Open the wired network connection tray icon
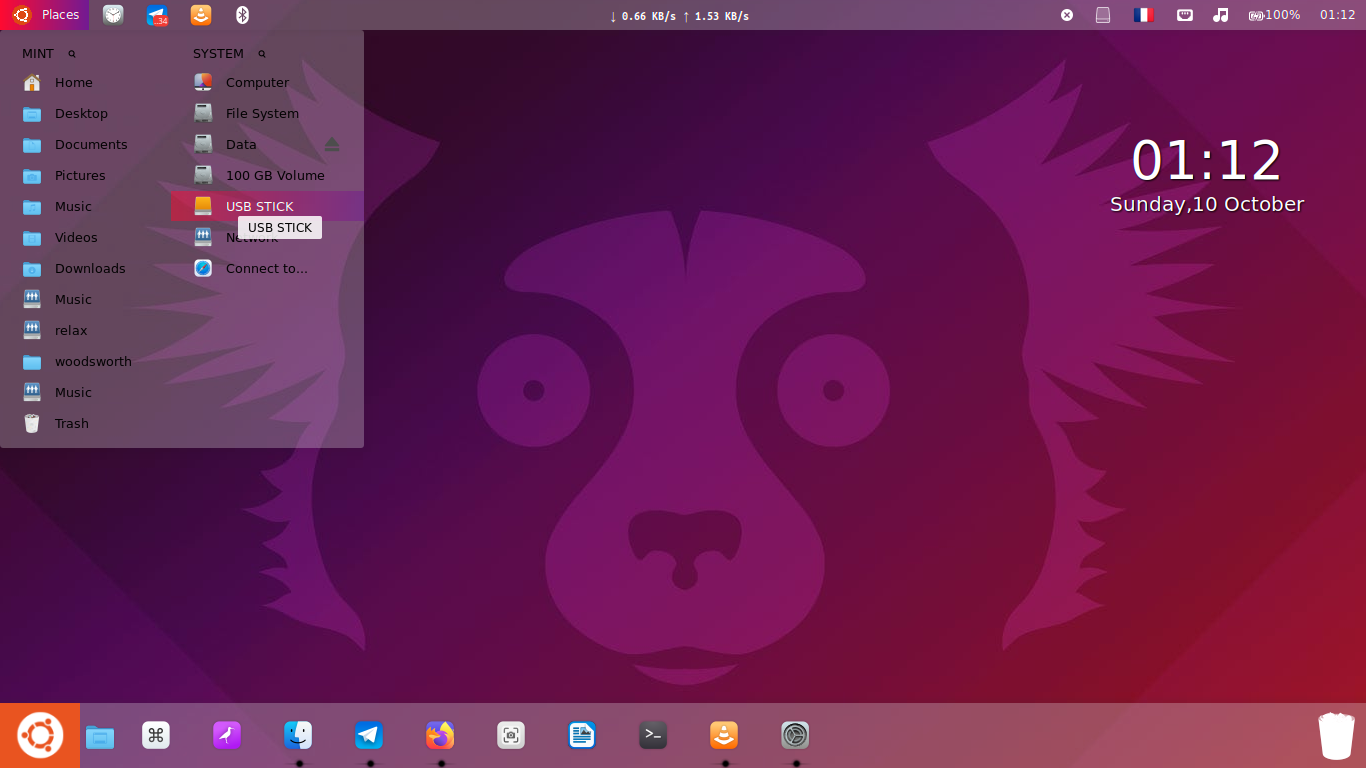This screenshot has height=768, width=1366. point(1185,15)
